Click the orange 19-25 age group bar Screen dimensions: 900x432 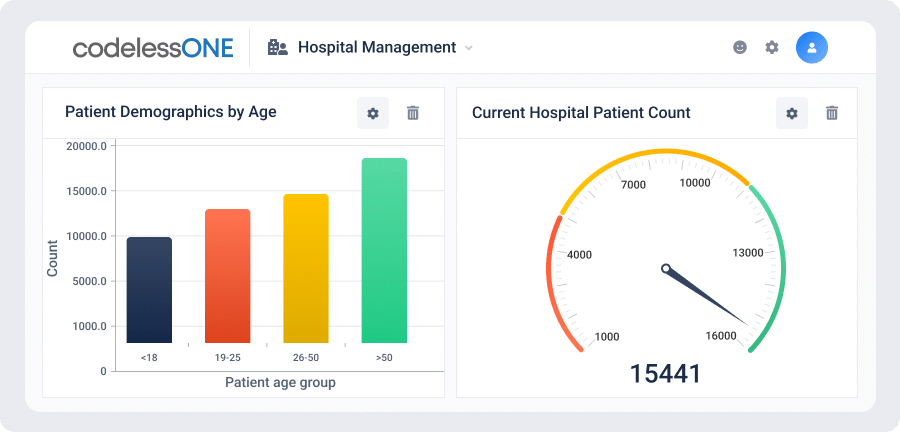tap(227, 276)
